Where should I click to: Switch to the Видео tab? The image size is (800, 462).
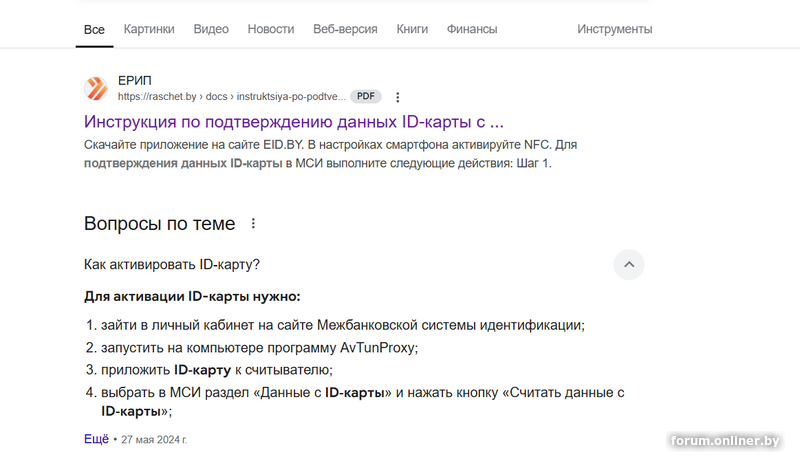coord(211,29)
